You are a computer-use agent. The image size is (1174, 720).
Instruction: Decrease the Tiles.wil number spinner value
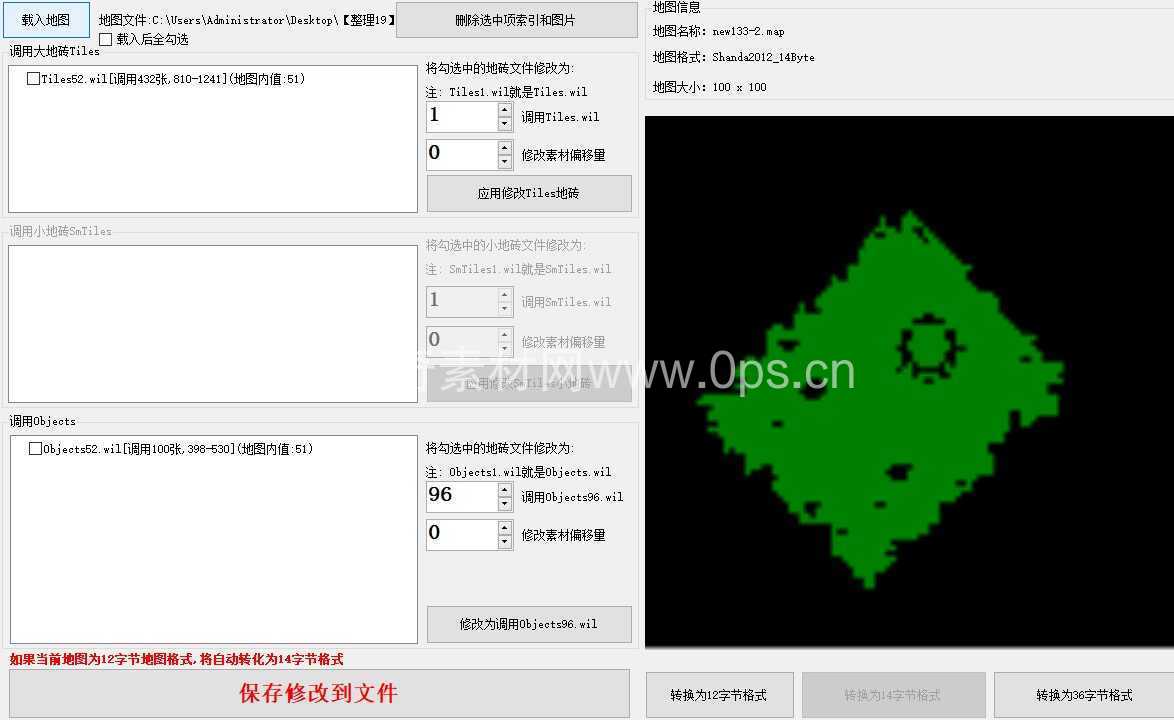tap(505, 123)
